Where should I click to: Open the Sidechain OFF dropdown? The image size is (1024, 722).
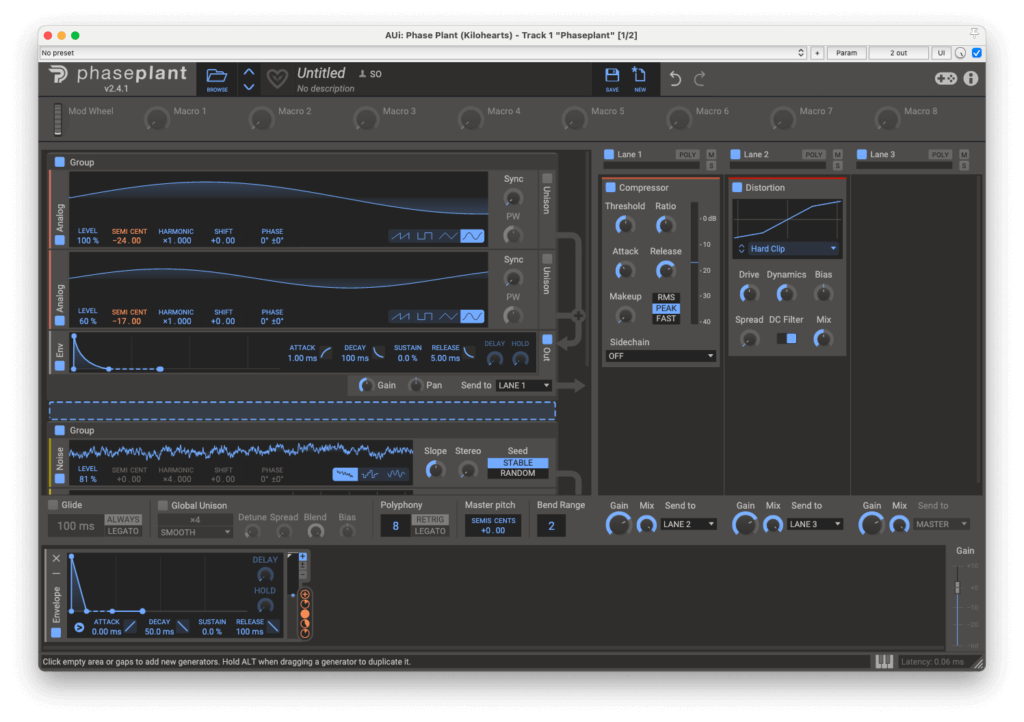pyautogui.click(x=660, y=356)
